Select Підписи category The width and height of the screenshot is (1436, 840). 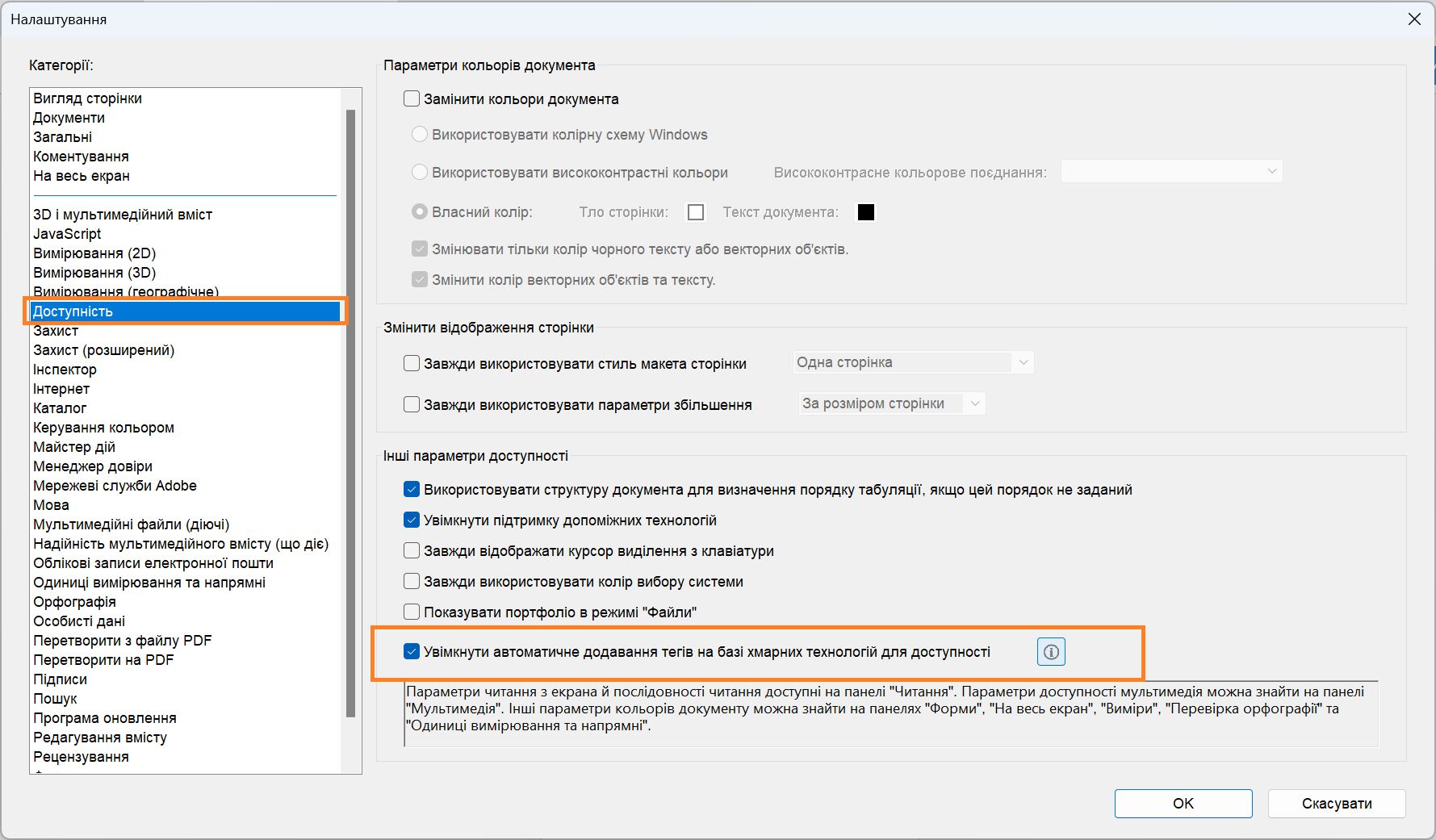[x=185, y=679]
